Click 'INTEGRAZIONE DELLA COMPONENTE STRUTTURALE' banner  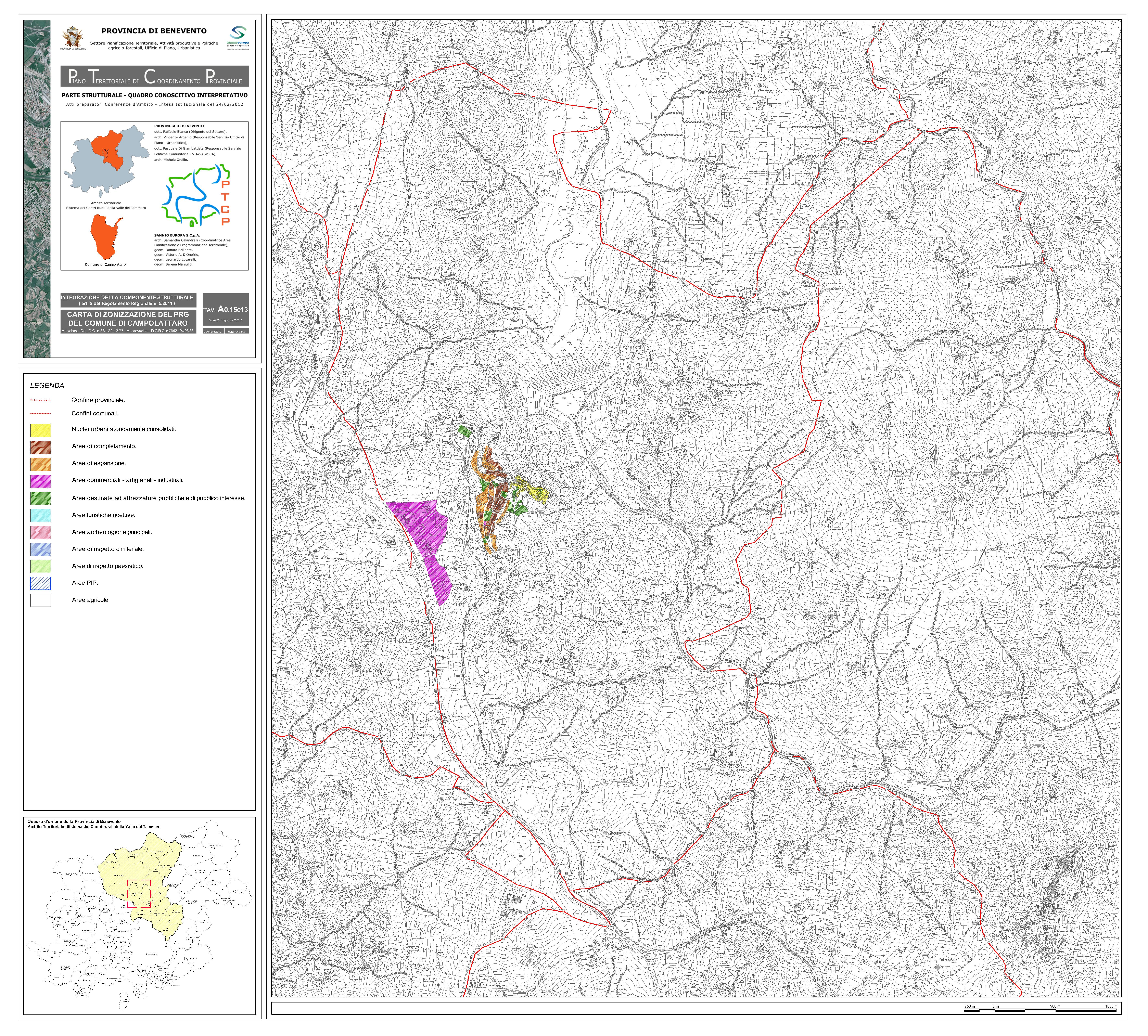point(128,301)
